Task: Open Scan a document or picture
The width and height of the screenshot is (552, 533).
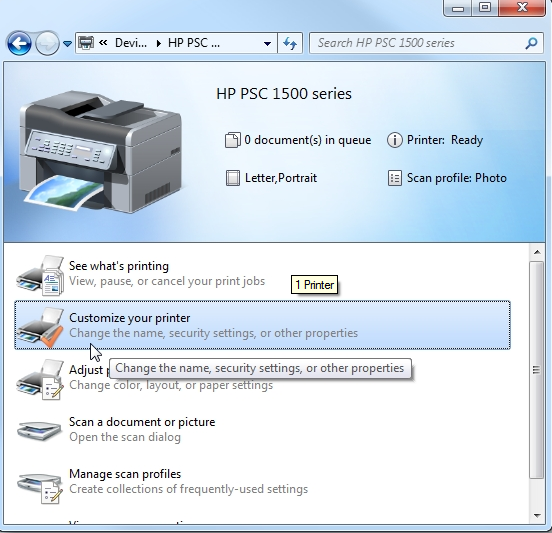Action: click(142, 422)
